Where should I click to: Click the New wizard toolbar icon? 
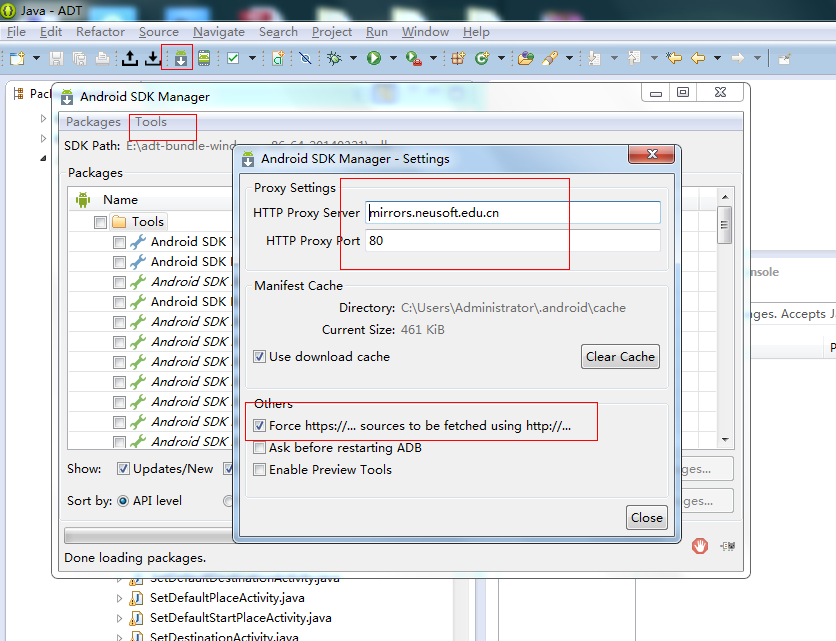click(x=17, y=58)
